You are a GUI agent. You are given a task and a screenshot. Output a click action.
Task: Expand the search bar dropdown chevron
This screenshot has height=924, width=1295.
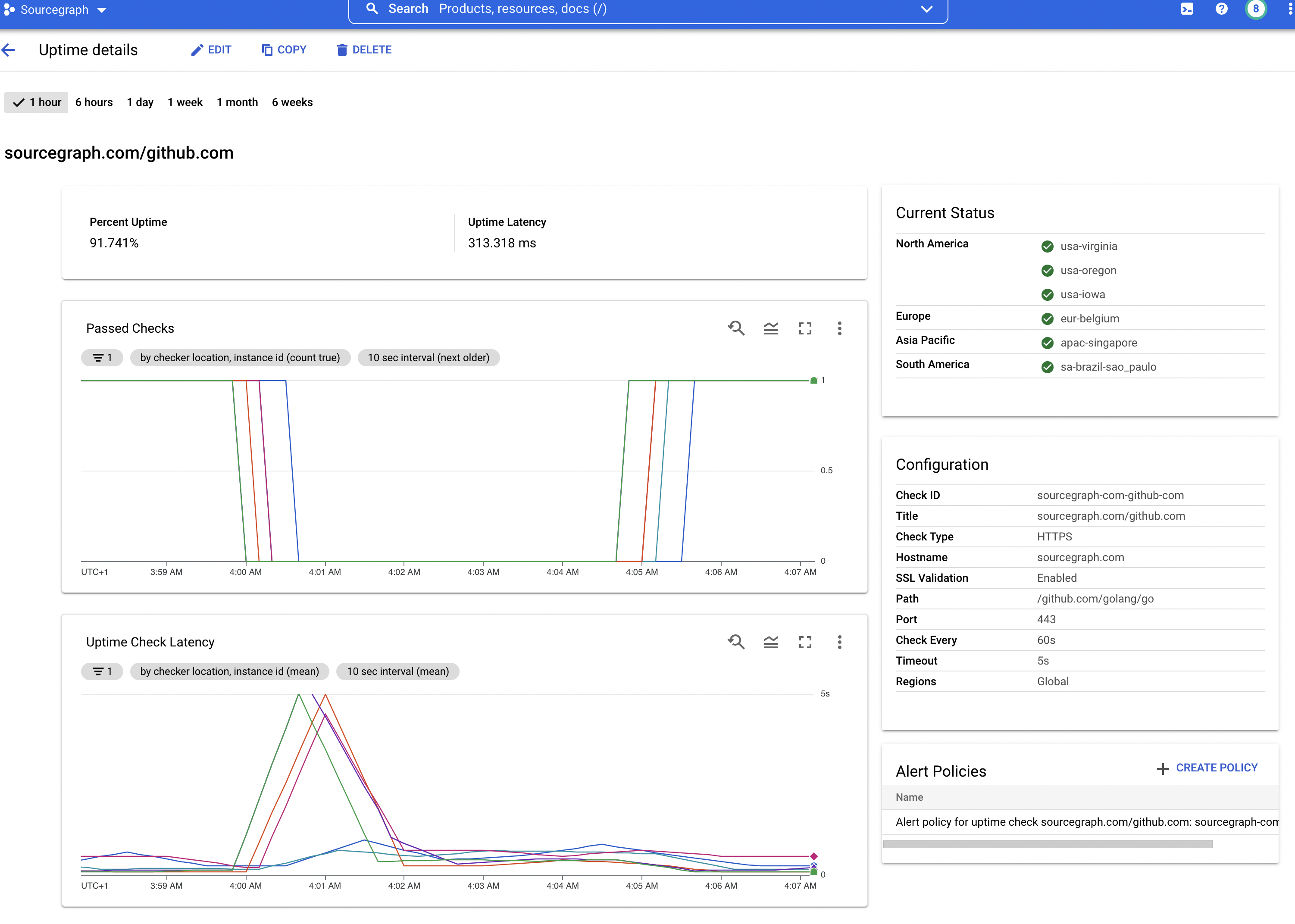(x=926, y=9)
